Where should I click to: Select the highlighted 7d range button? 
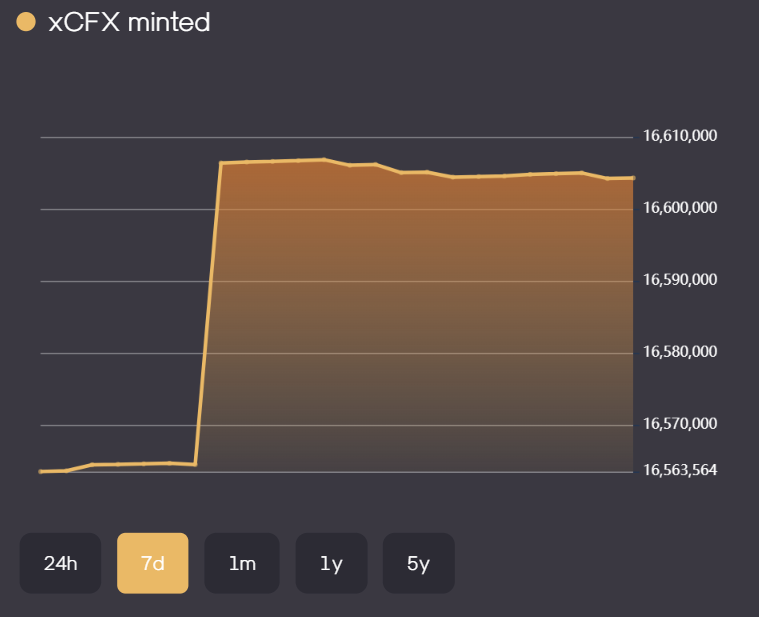click(152, 563)
